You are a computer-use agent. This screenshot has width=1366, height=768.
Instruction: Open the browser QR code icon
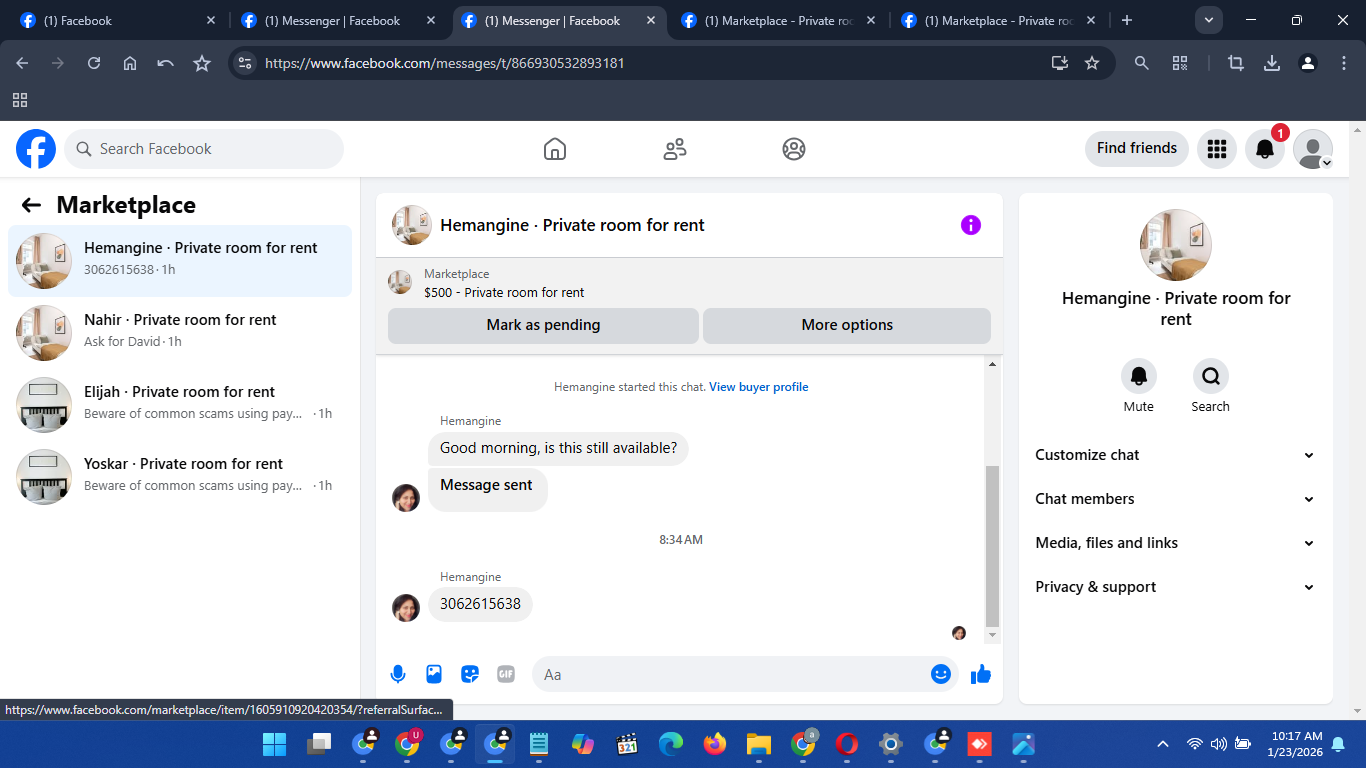coord(1180,63)
